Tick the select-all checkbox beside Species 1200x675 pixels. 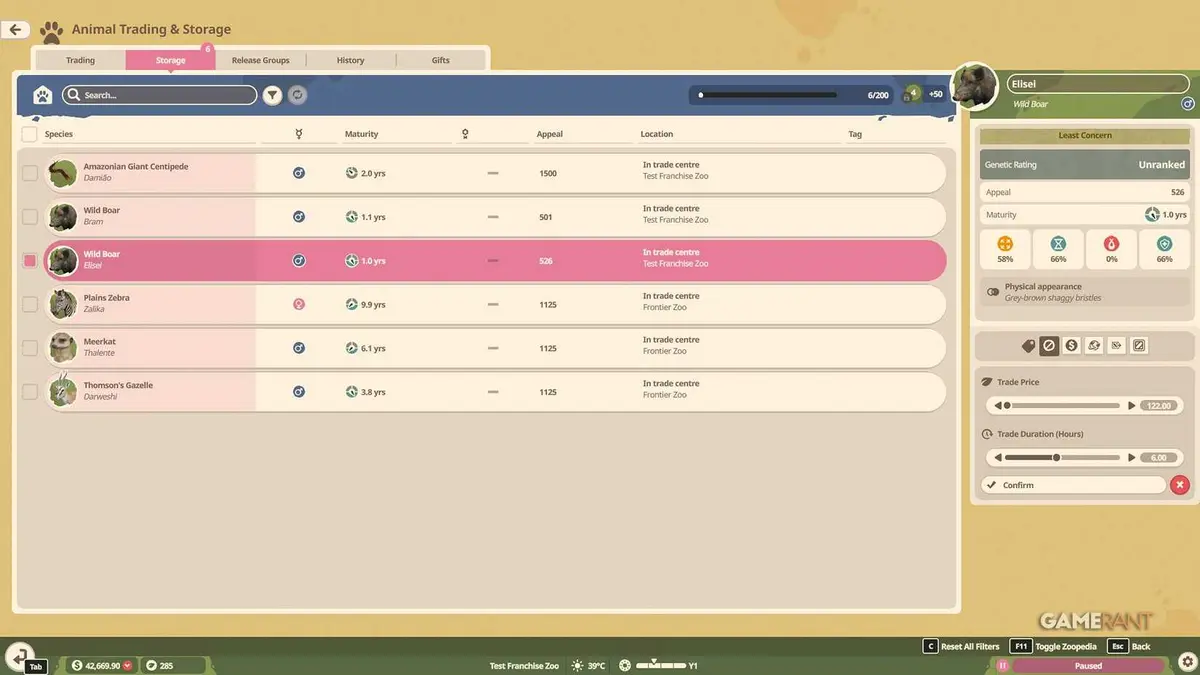(x=29, y=134)
